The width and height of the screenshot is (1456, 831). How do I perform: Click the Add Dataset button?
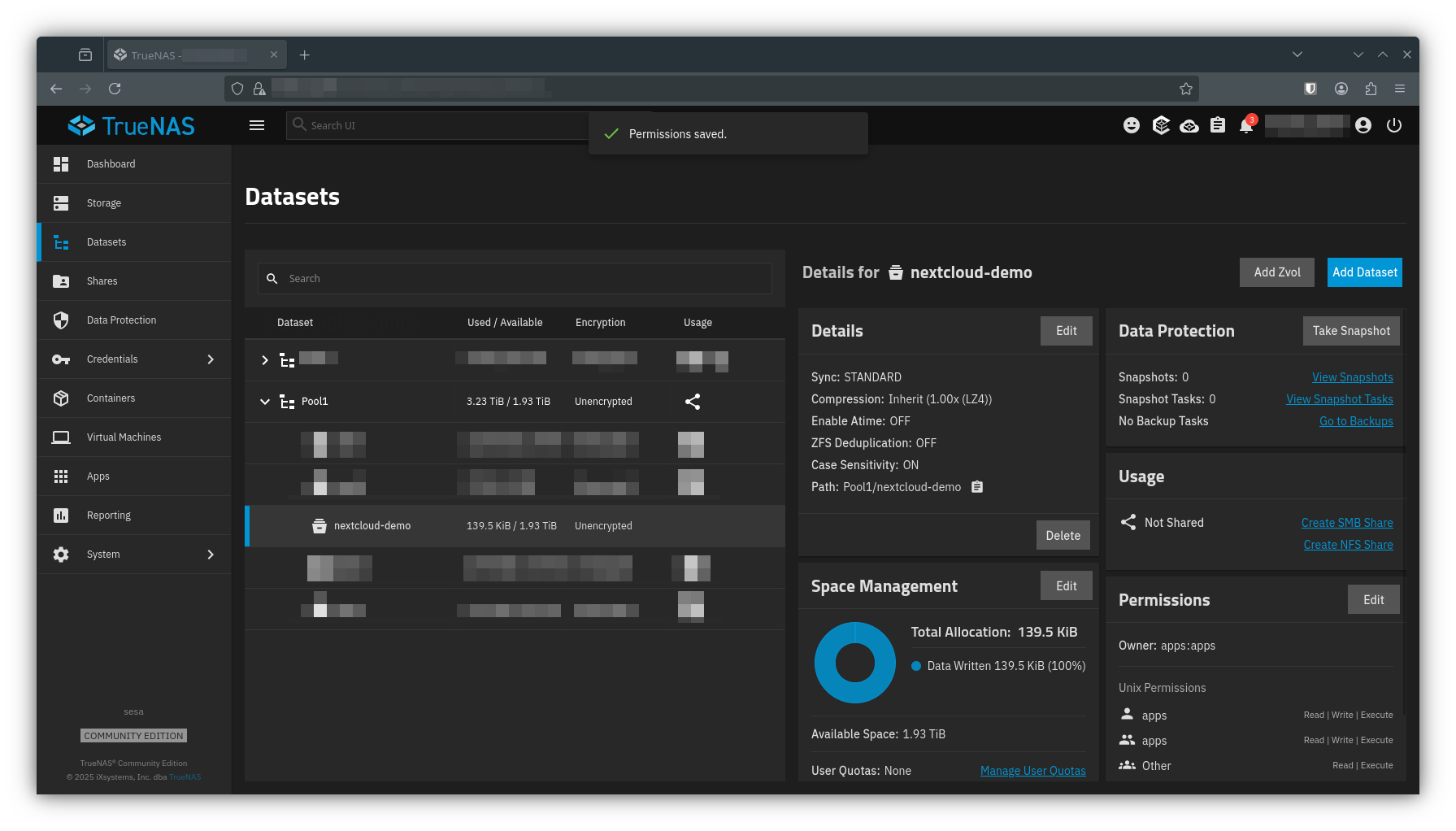pos(1364,272)
